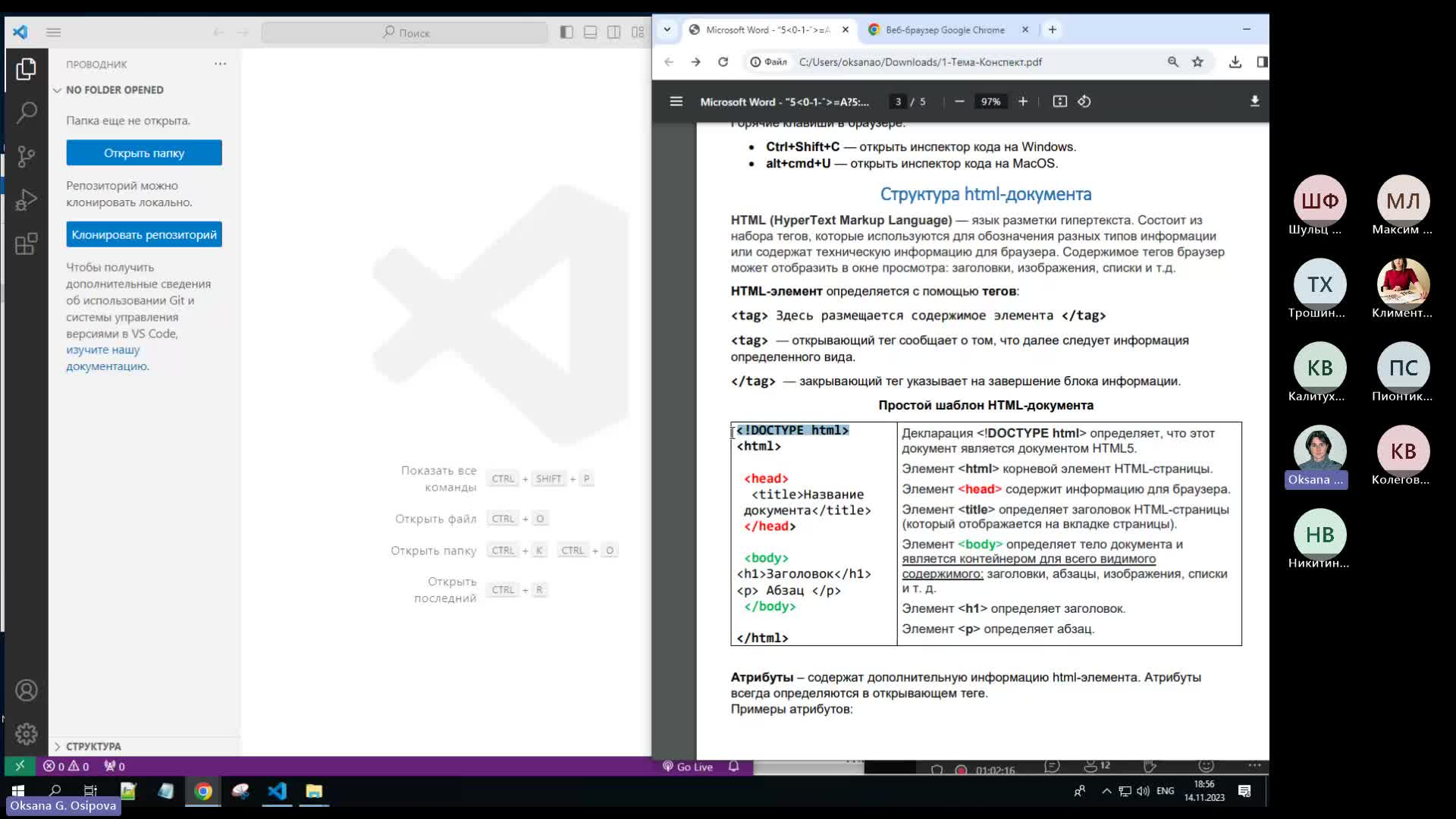Open the meeting more options ellipsis

[x=1254, y=766]
